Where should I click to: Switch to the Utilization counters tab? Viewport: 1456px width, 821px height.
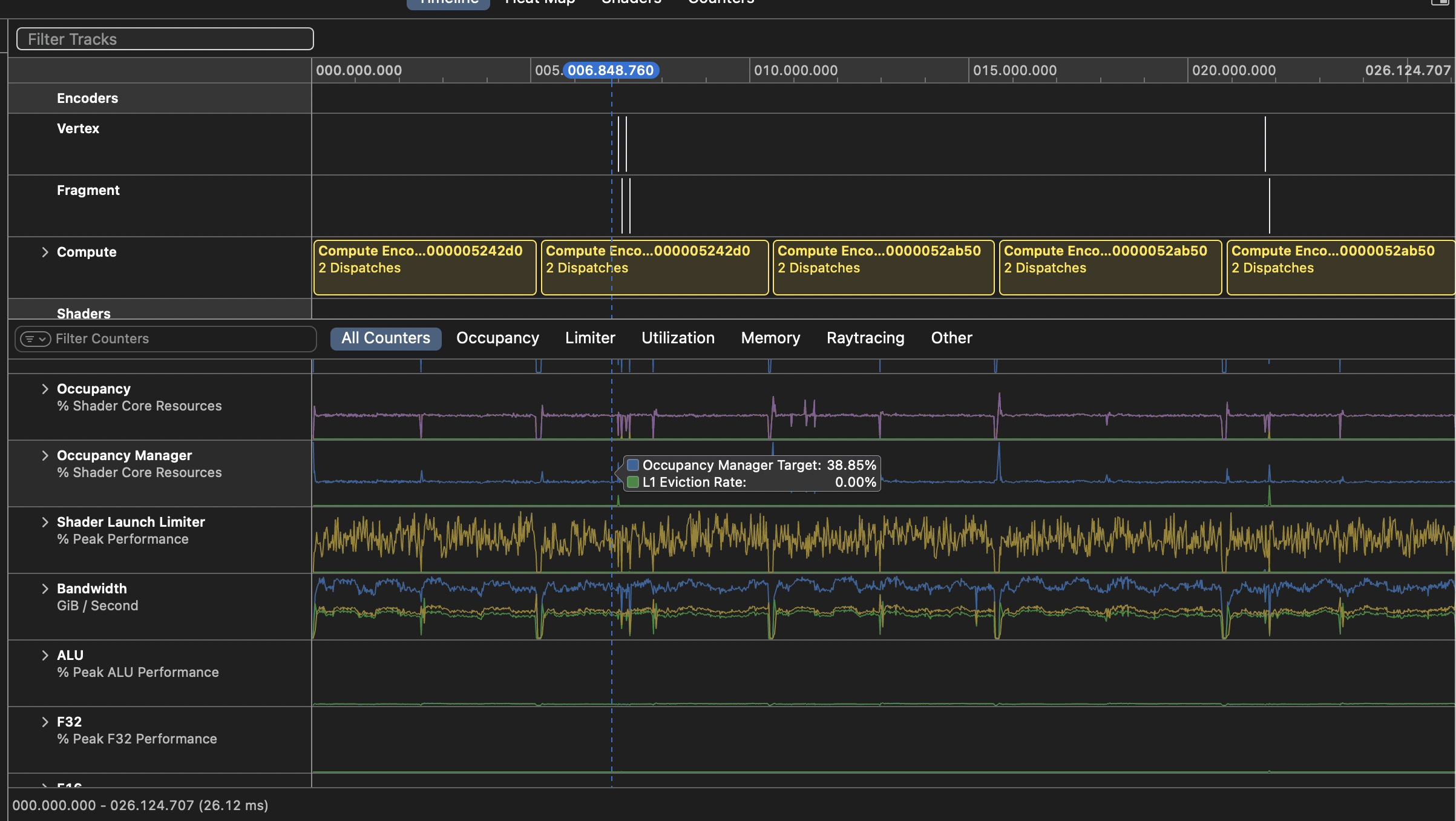[x=678, y=338]
